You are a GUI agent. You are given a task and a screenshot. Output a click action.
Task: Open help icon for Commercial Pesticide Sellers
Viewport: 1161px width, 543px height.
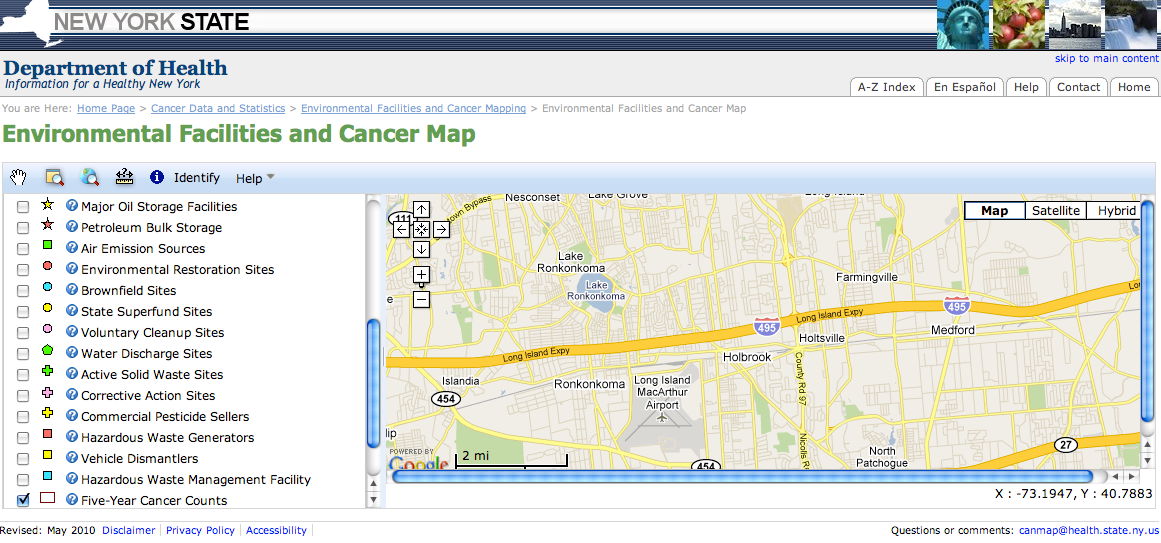click(x=72, y=415)
